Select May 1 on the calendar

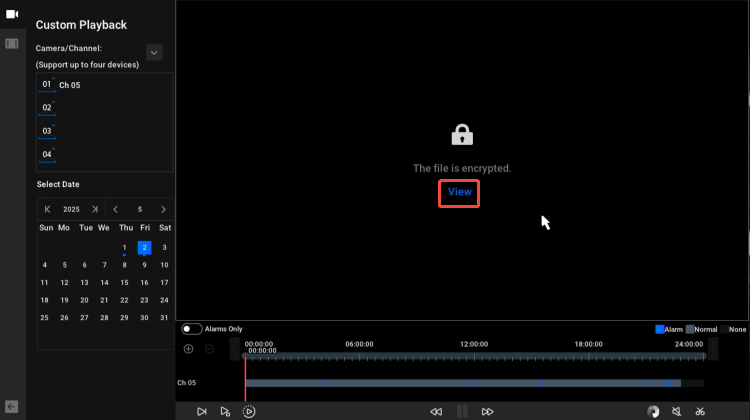(124, 247)
